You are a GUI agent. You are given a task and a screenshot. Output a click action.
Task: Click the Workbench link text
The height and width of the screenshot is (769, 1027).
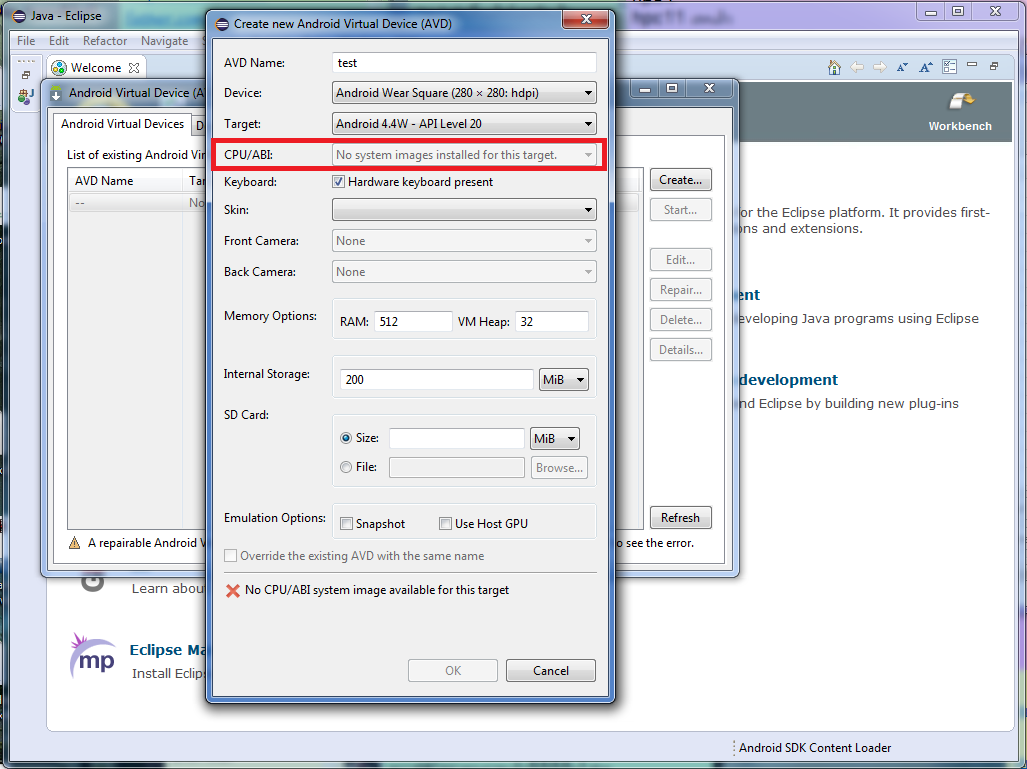click(960, 126)
